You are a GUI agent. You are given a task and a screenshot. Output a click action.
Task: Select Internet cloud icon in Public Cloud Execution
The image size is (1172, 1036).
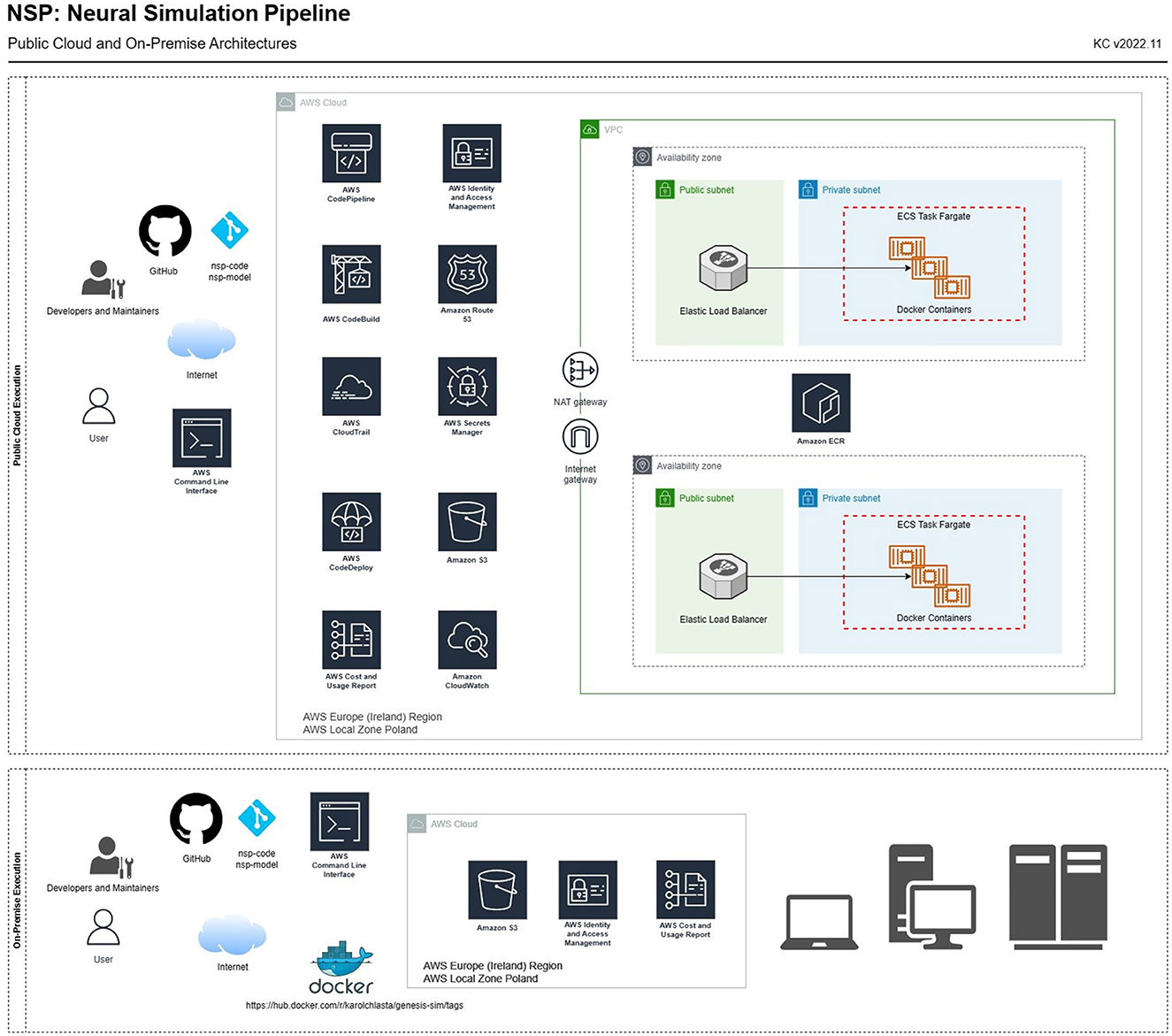click(202, 340)
